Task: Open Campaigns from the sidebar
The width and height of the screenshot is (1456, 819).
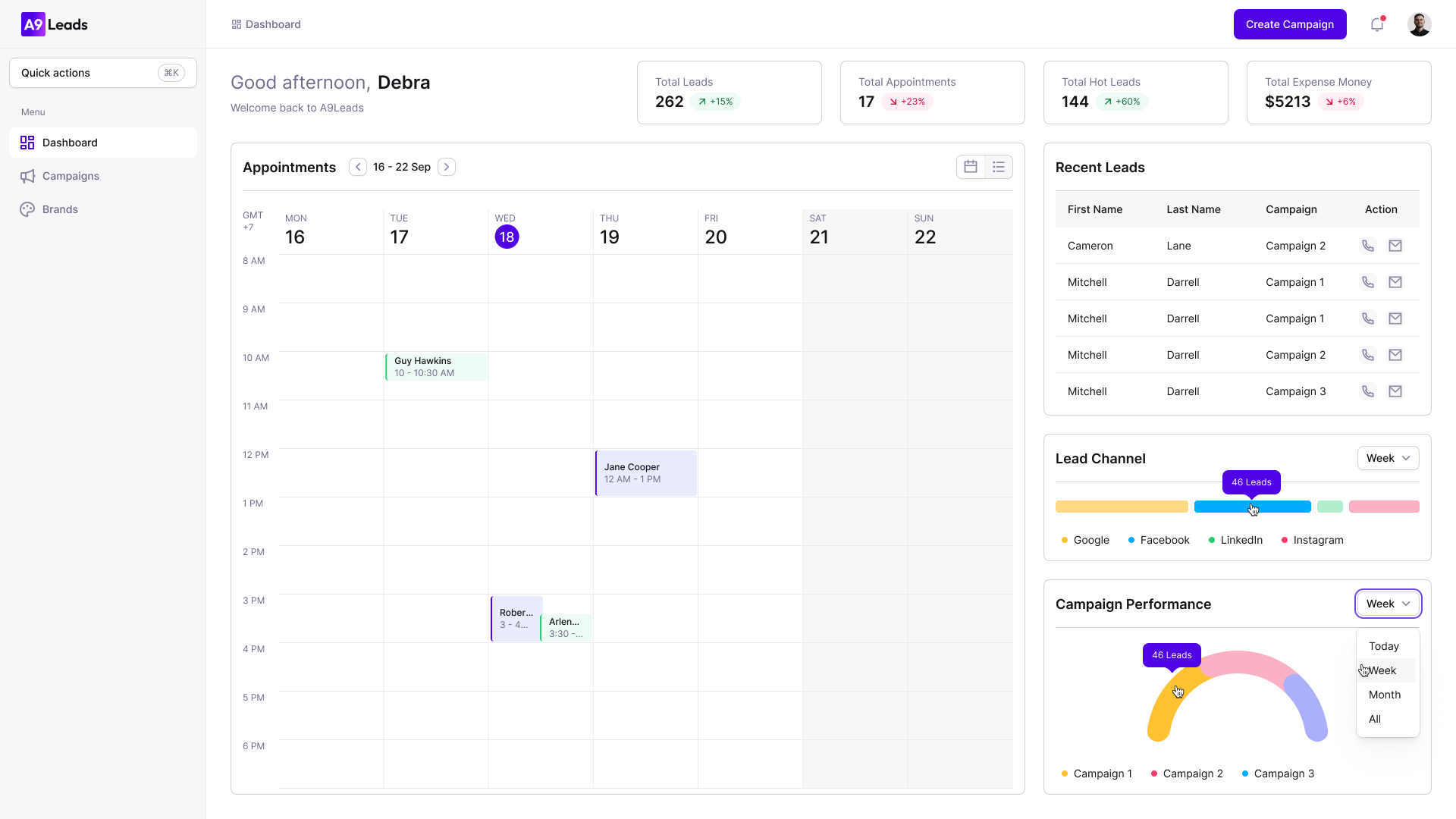Action: point(71,176)
